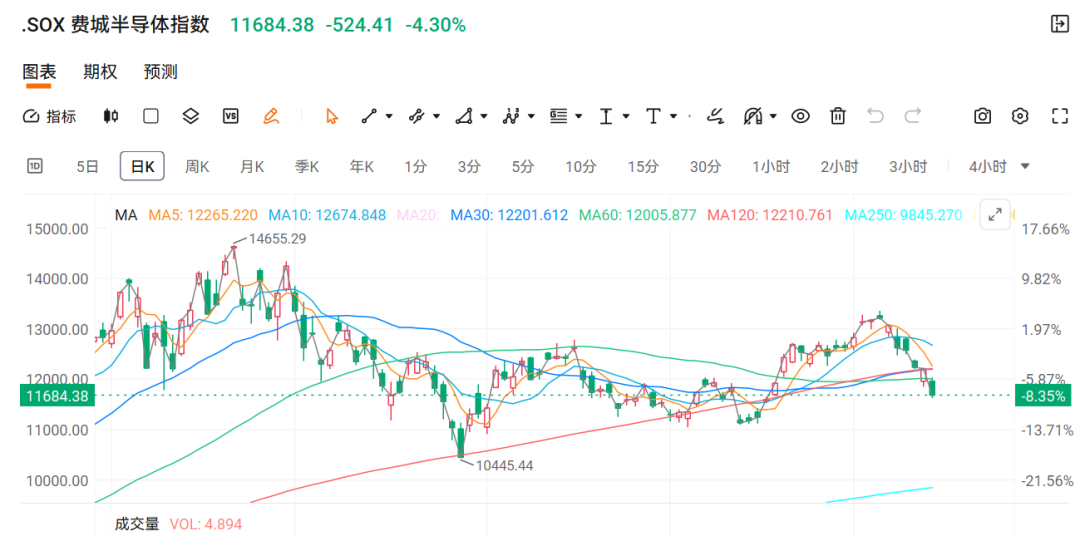Screen dimensions: 1080x536
Task: Open the VS compare icon
Action: point(231,116)
